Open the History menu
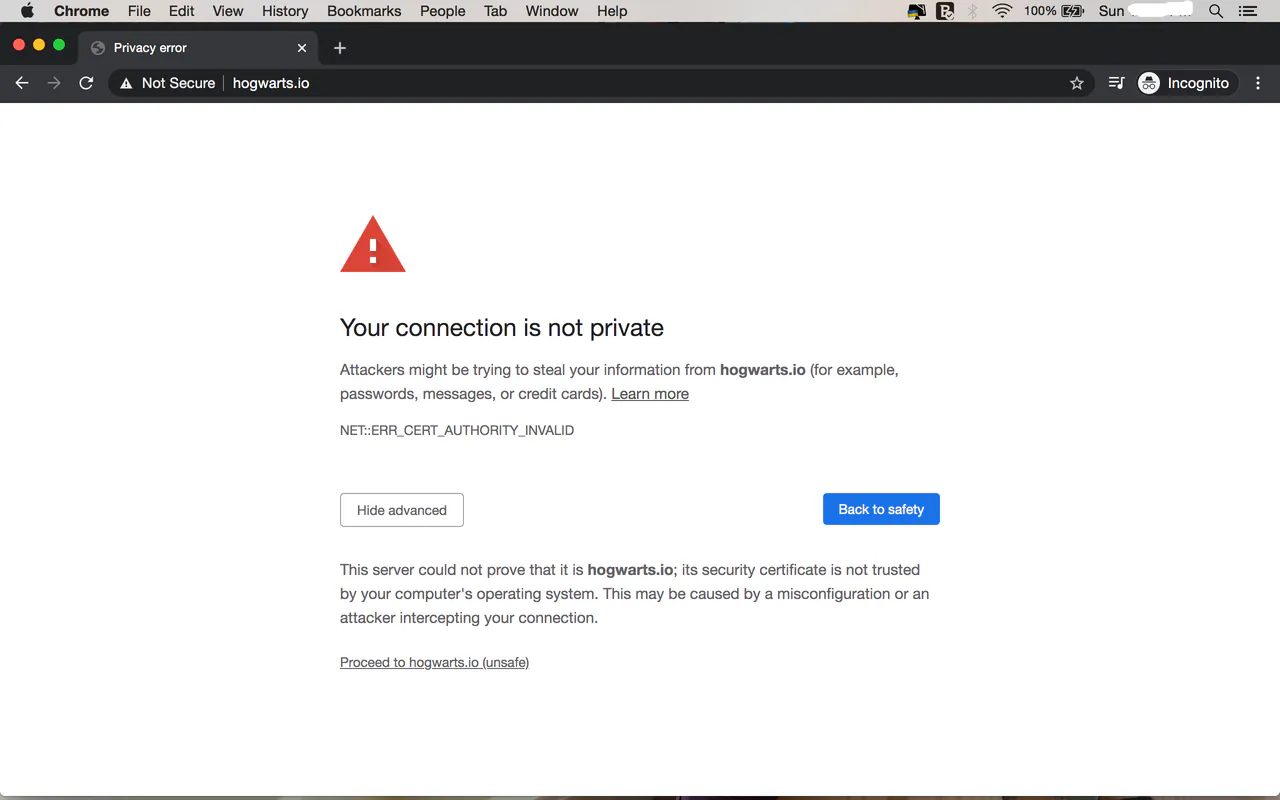 pyautogui.click(x=285, y=11)
